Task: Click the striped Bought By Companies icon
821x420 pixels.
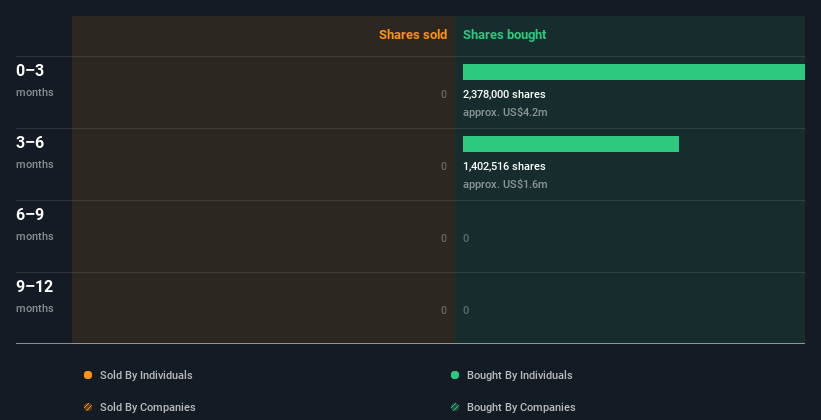Action: [455, 407]
